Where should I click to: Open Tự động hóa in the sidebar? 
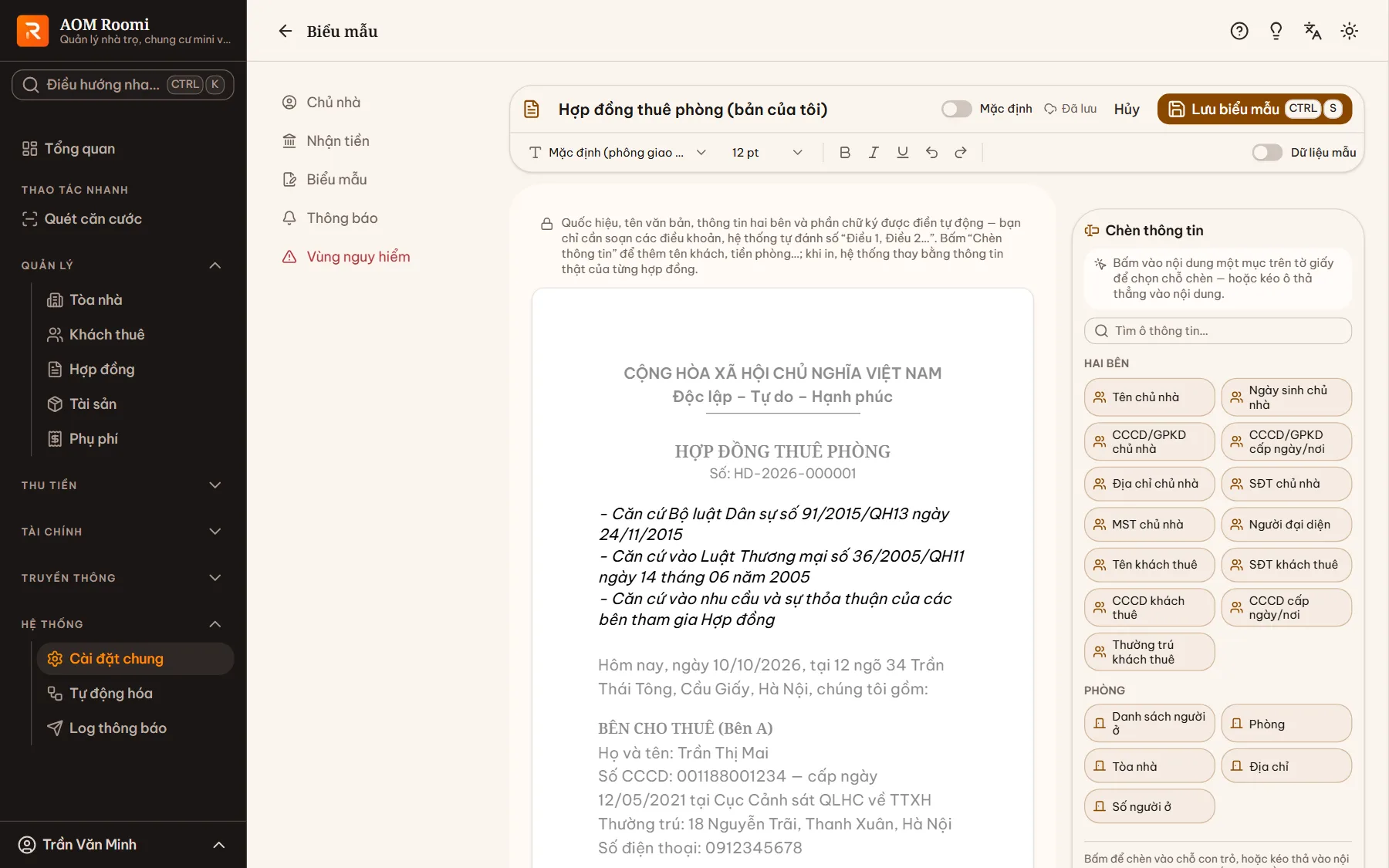coord(110,694)
